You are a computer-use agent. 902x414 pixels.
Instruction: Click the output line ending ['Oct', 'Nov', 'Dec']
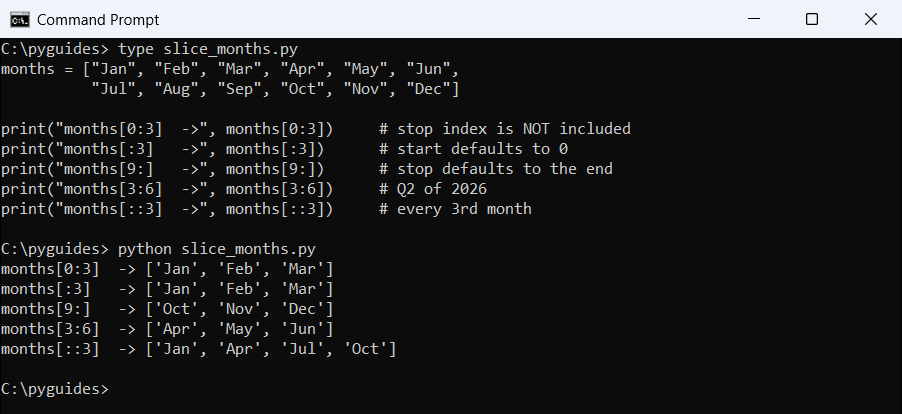point(167,309)
